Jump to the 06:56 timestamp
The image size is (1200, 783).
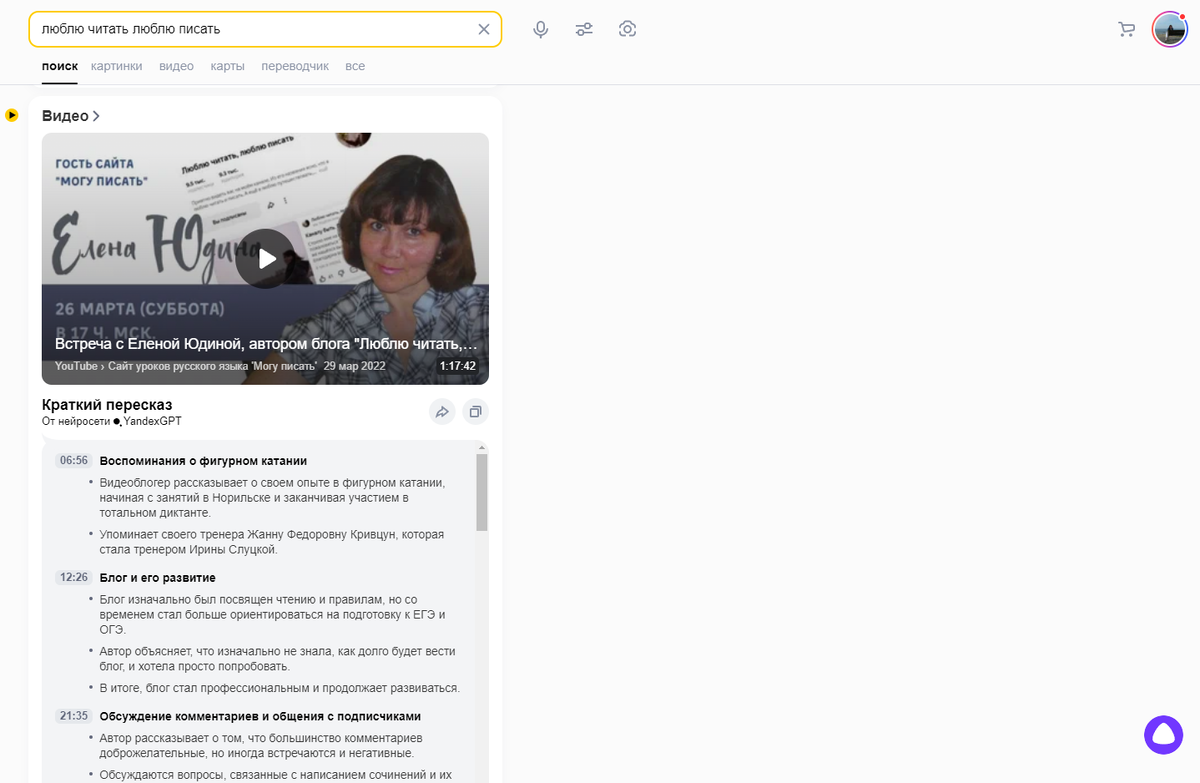[74, 461]
